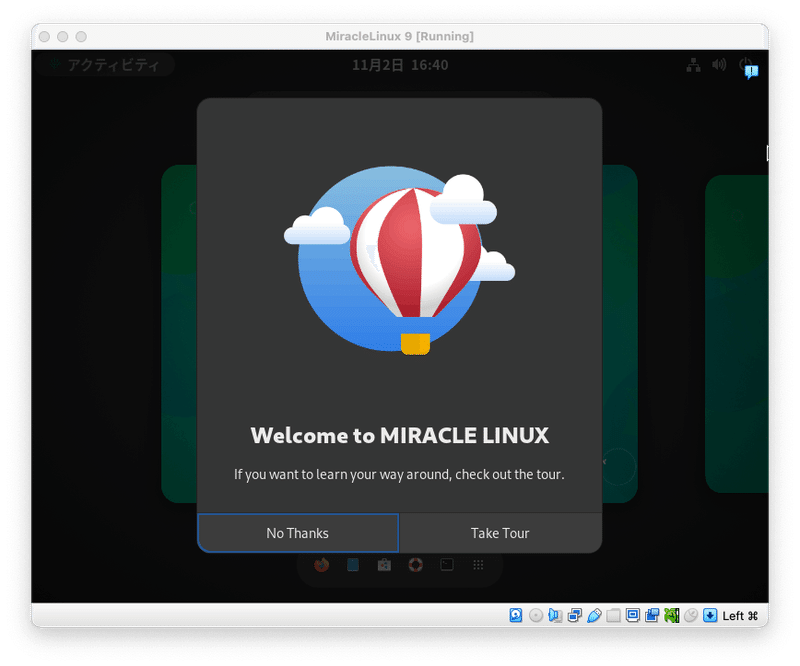Open the Software bag icon in dash
Screen dimensions: 800x666
pos(384,565)
